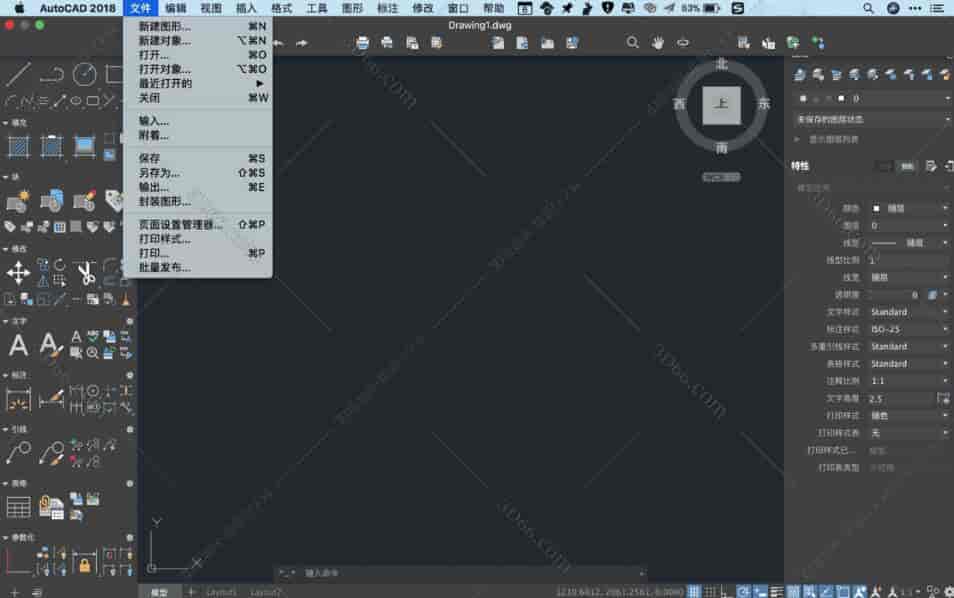
Task: Open the Hatch tool in the 填充 section
Action: click(17, 146)
